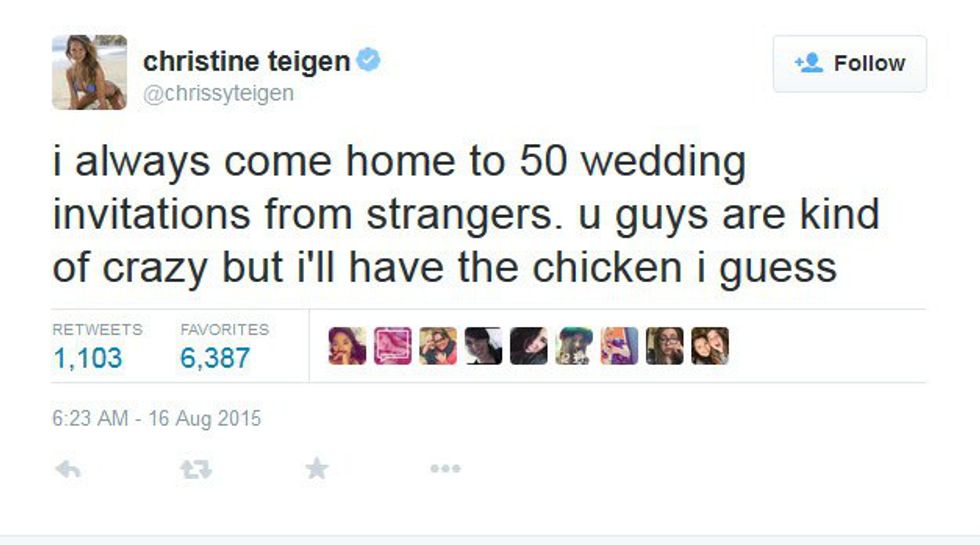Open the @chrissyteigen handle link
The image size is (980, 545).
point(219,93)
